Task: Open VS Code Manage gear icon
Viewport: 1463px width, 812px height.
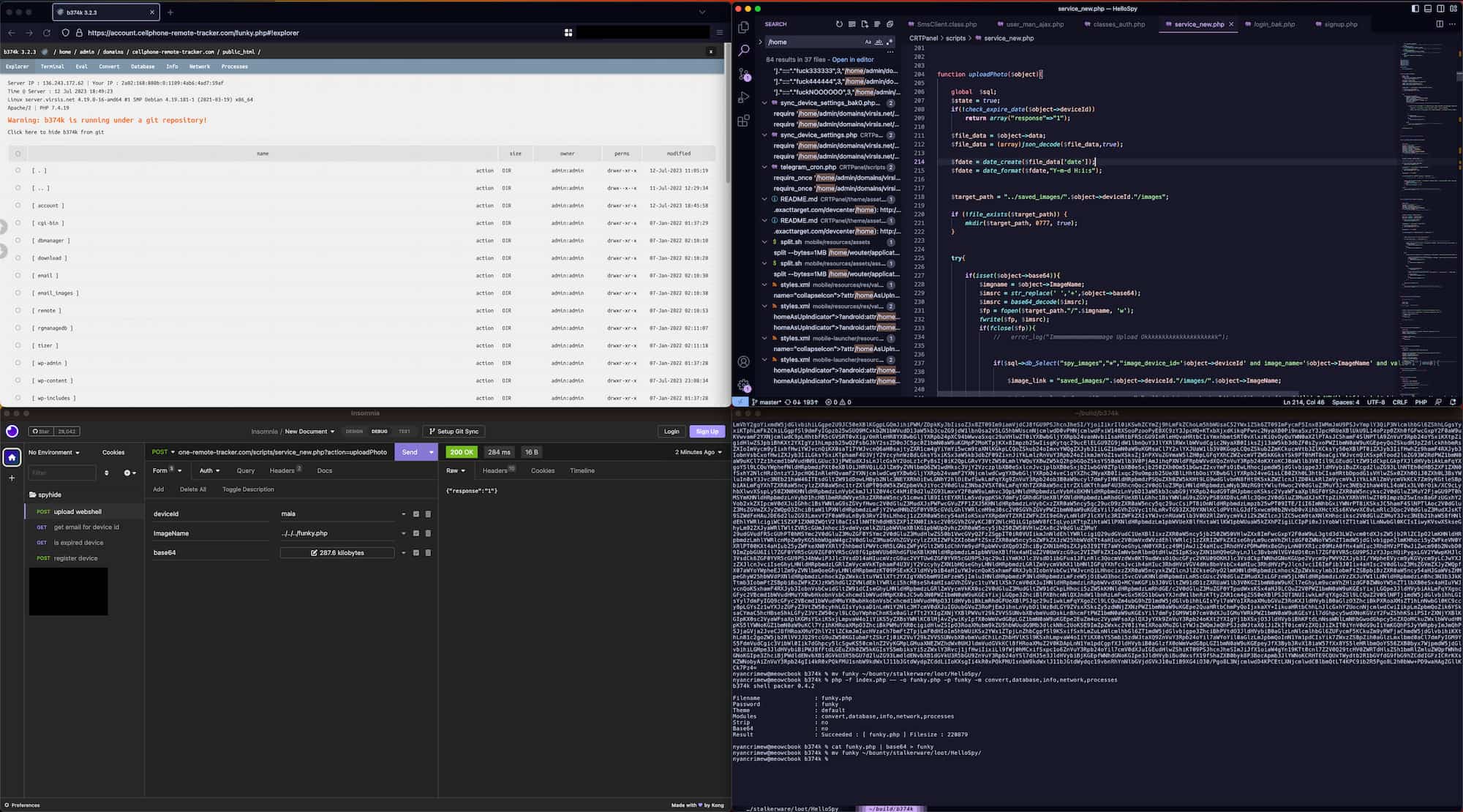Action: [744, 385]
